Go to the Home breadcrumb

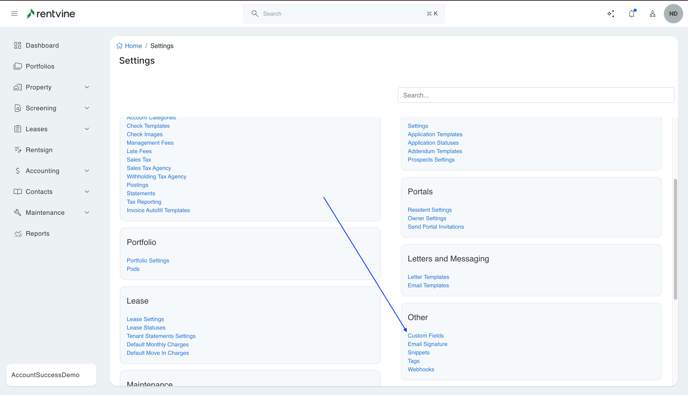[133, 46]
